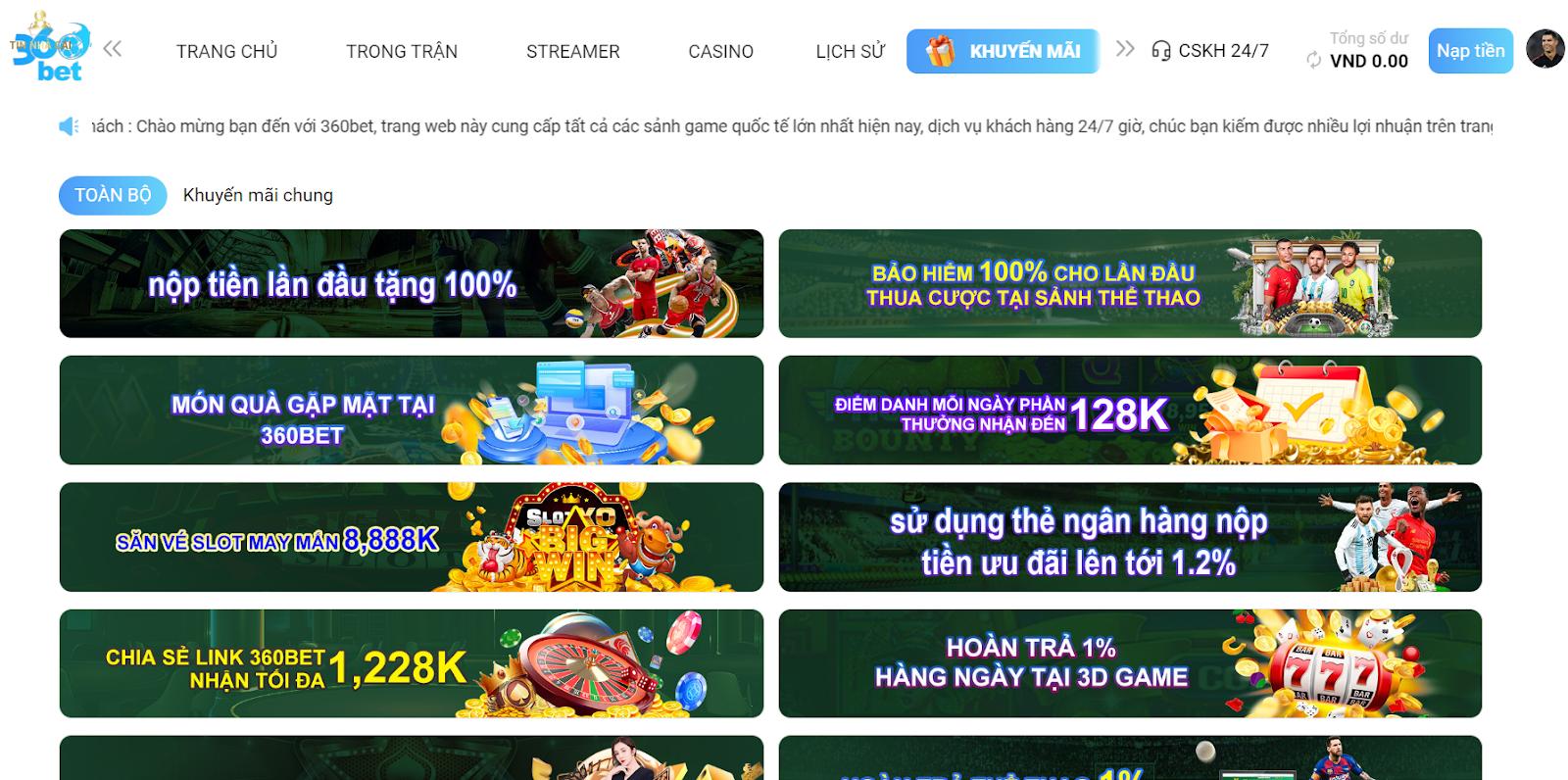Image resolution: width=1568 pixels, height=780 pixels.
Task: Open the user profile avatar
Action: (1545, 49)
